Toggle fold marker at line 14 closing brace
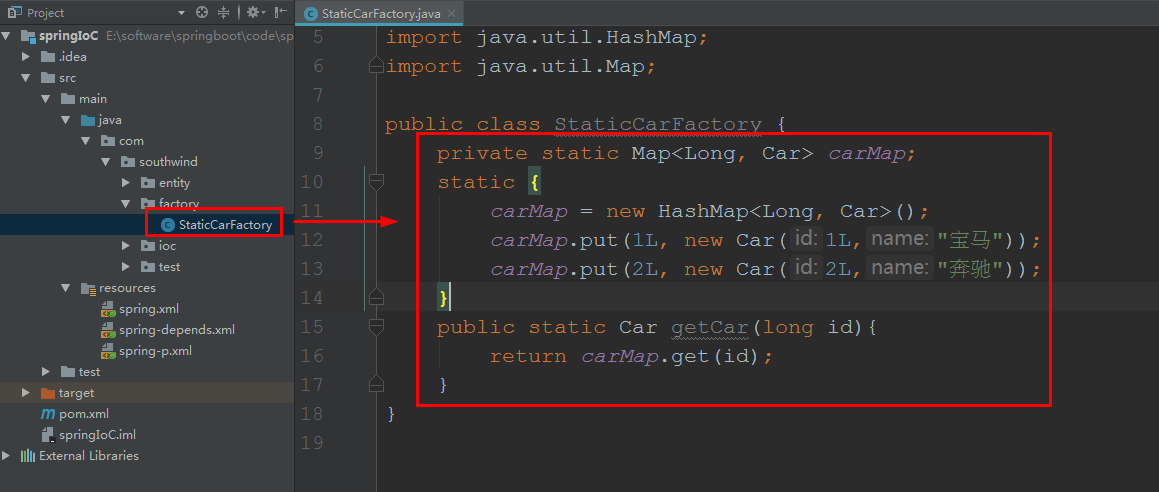The height and width of the screenshot is (492, 1159). 376,298
